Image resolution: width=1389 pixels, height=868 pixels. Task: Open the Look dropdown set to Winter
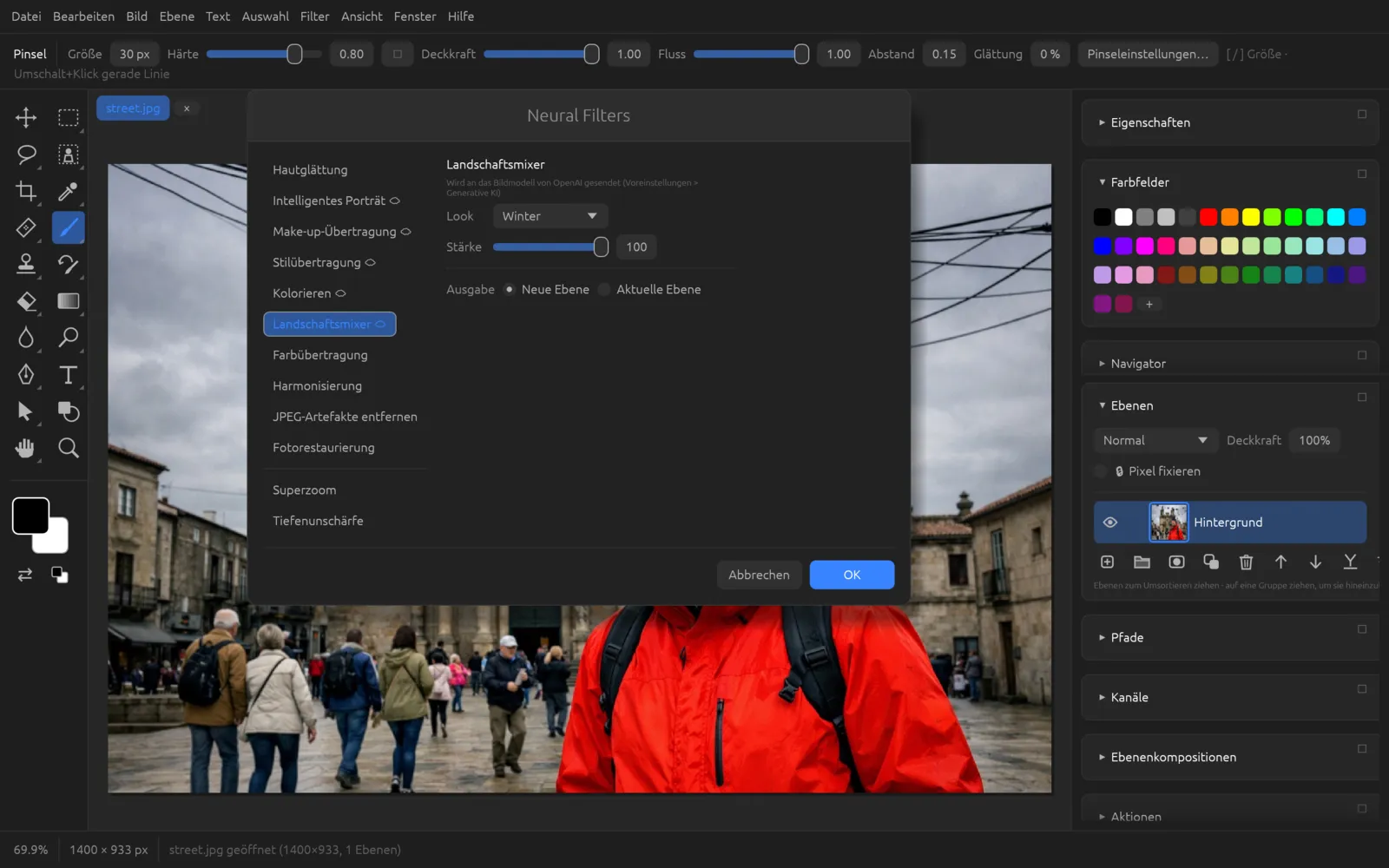(550, 216)
